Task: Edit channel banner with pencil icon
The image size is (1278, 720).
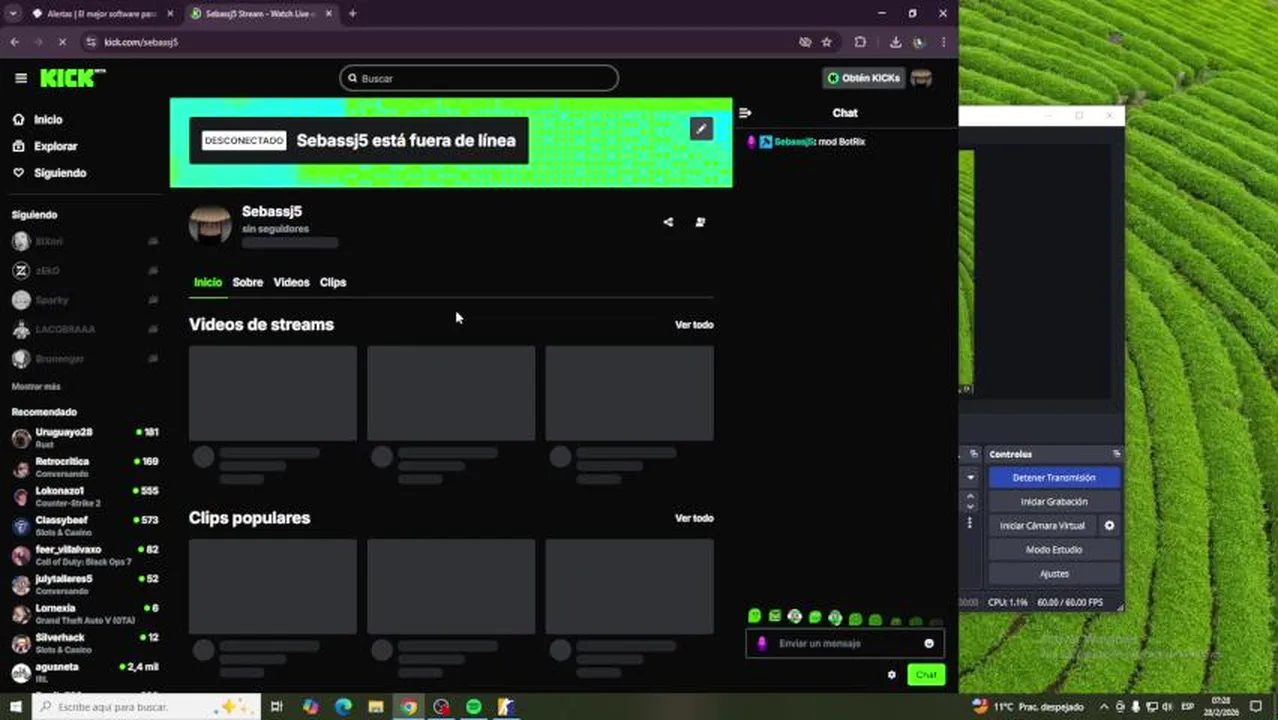Action: tap(701, 128)
